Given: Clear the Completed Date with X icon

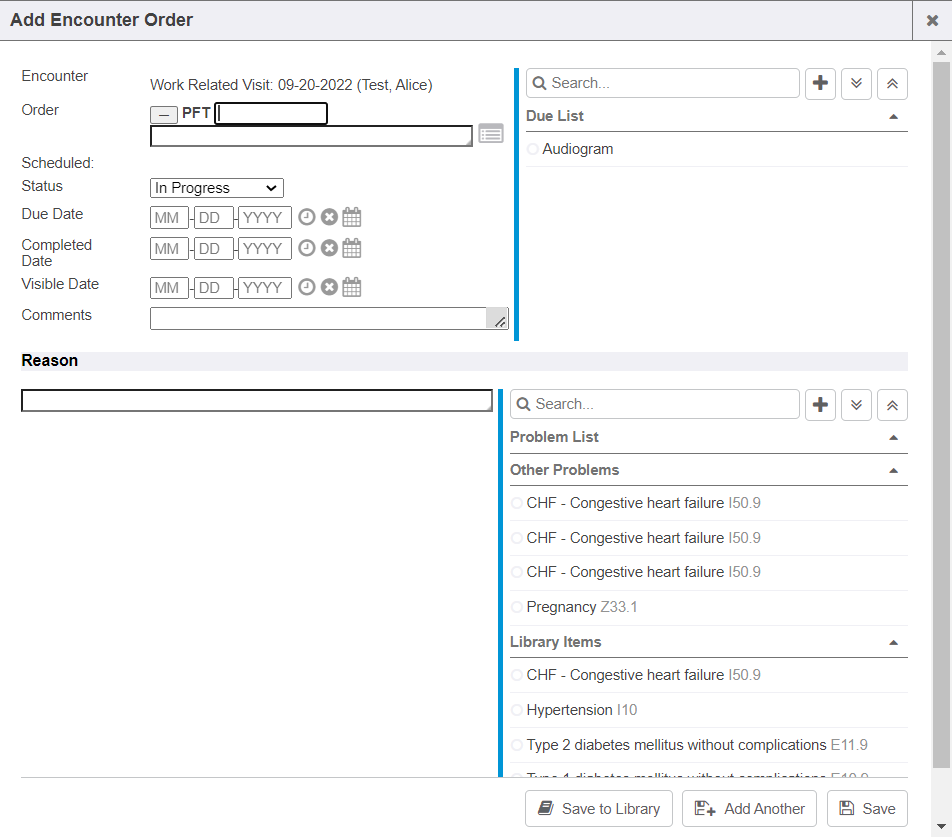Looking at the screenshot, I should click(x=329, y=248).
